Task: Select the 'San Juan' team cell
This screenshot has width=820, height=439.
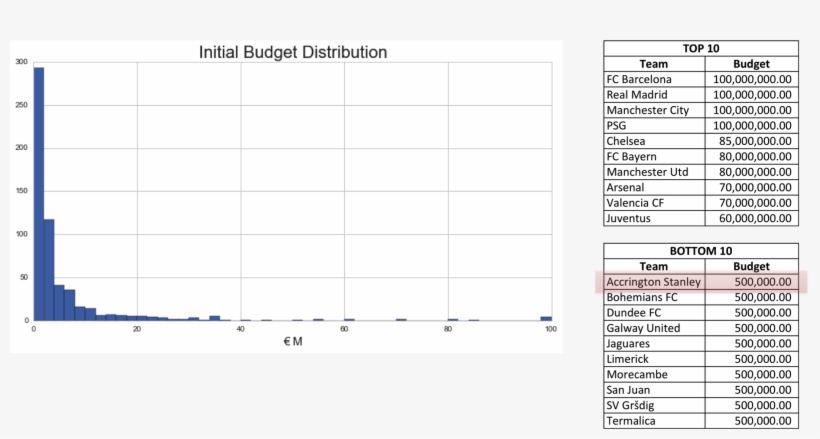Action: tap(654, 390)
